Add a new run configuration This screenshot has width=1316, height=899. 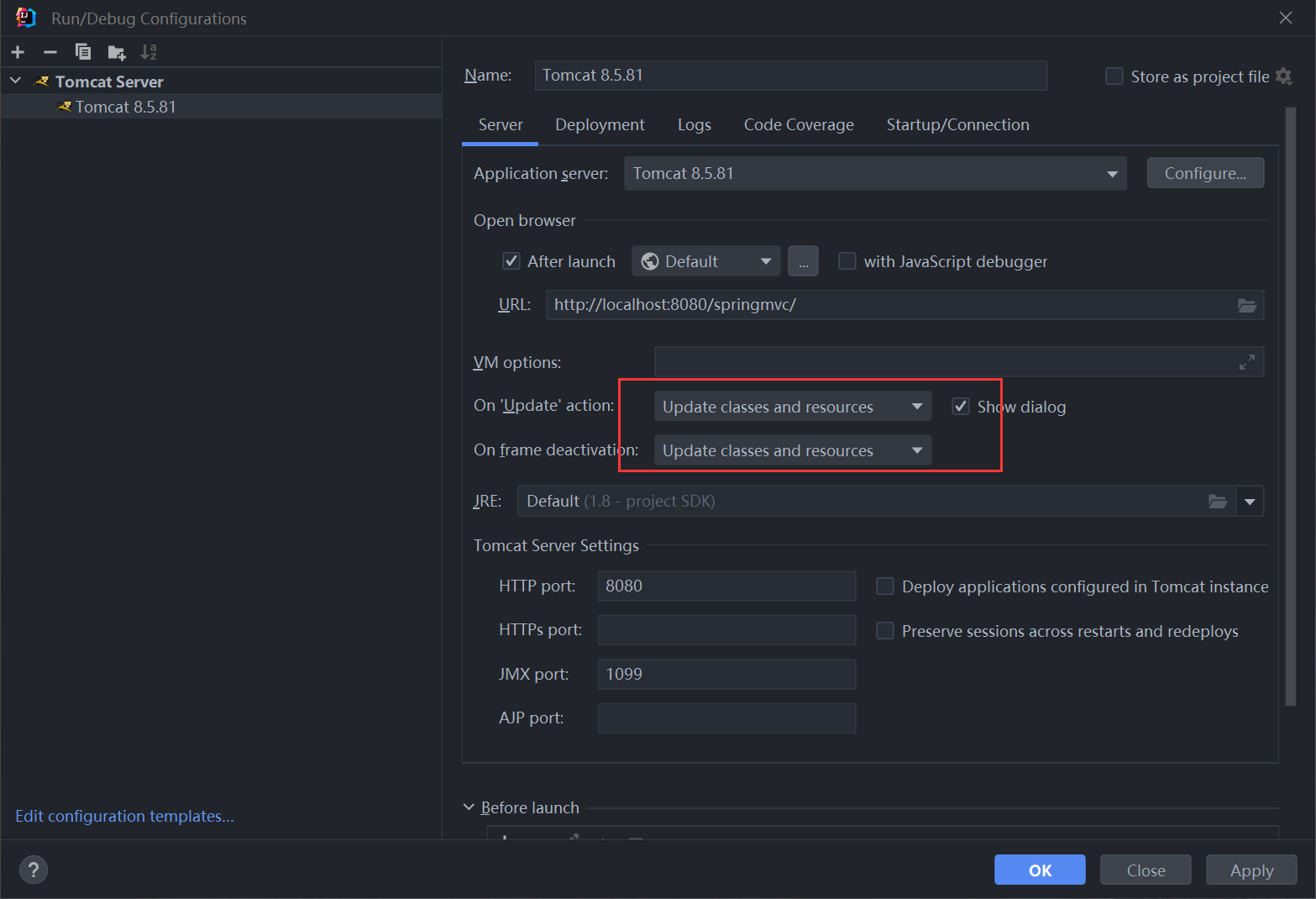[x=18, y=52]
